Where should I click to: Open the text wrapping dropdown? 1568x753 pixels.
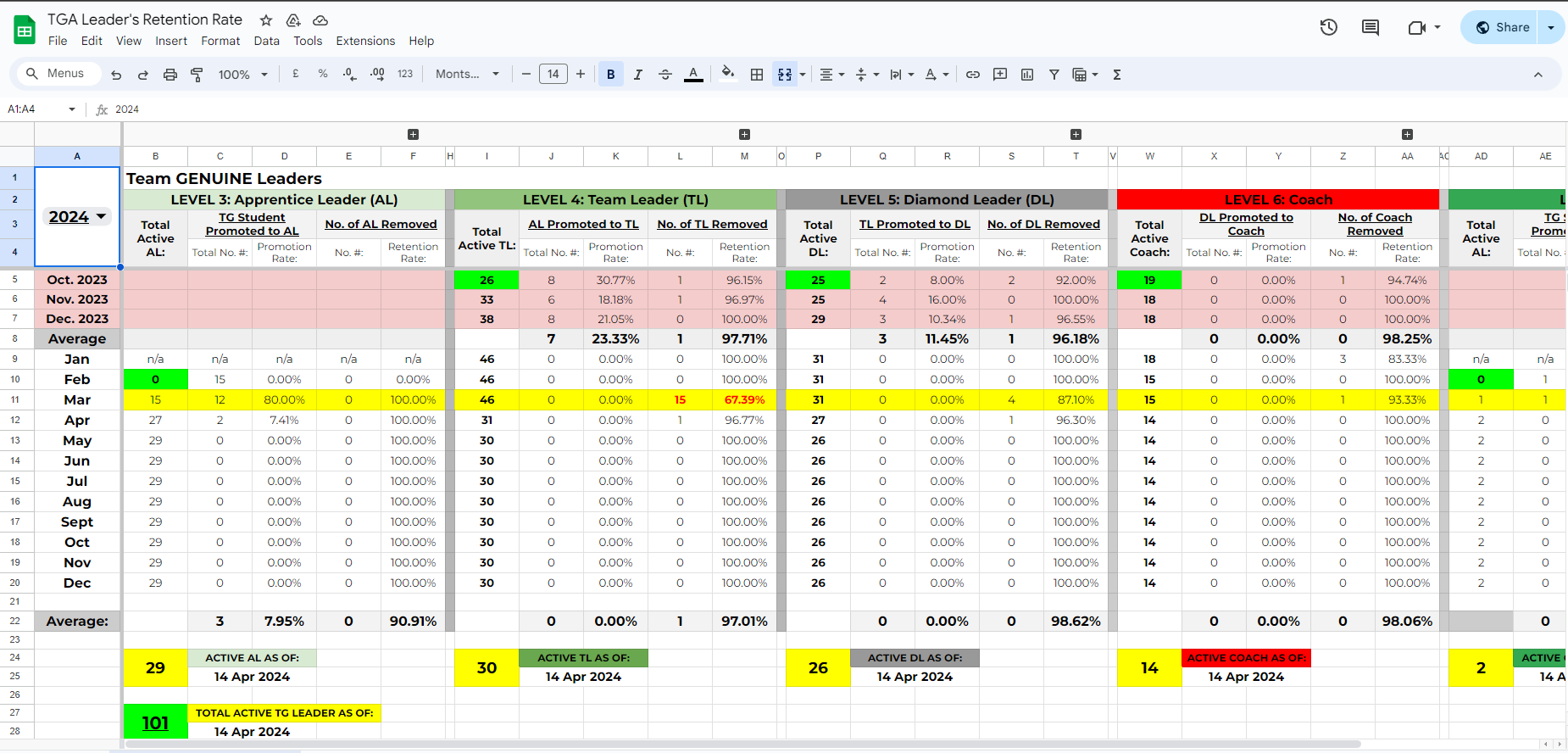[x=902, y=75]
